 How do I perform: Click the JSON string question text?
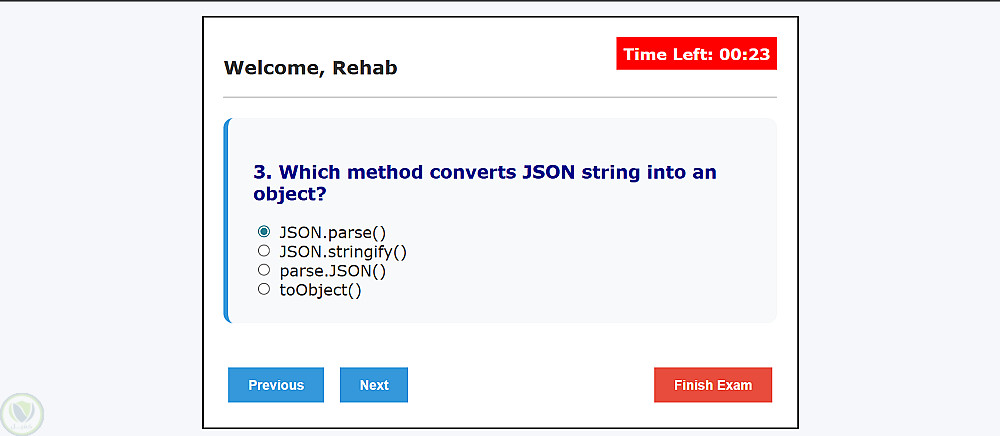click(485, 182)
